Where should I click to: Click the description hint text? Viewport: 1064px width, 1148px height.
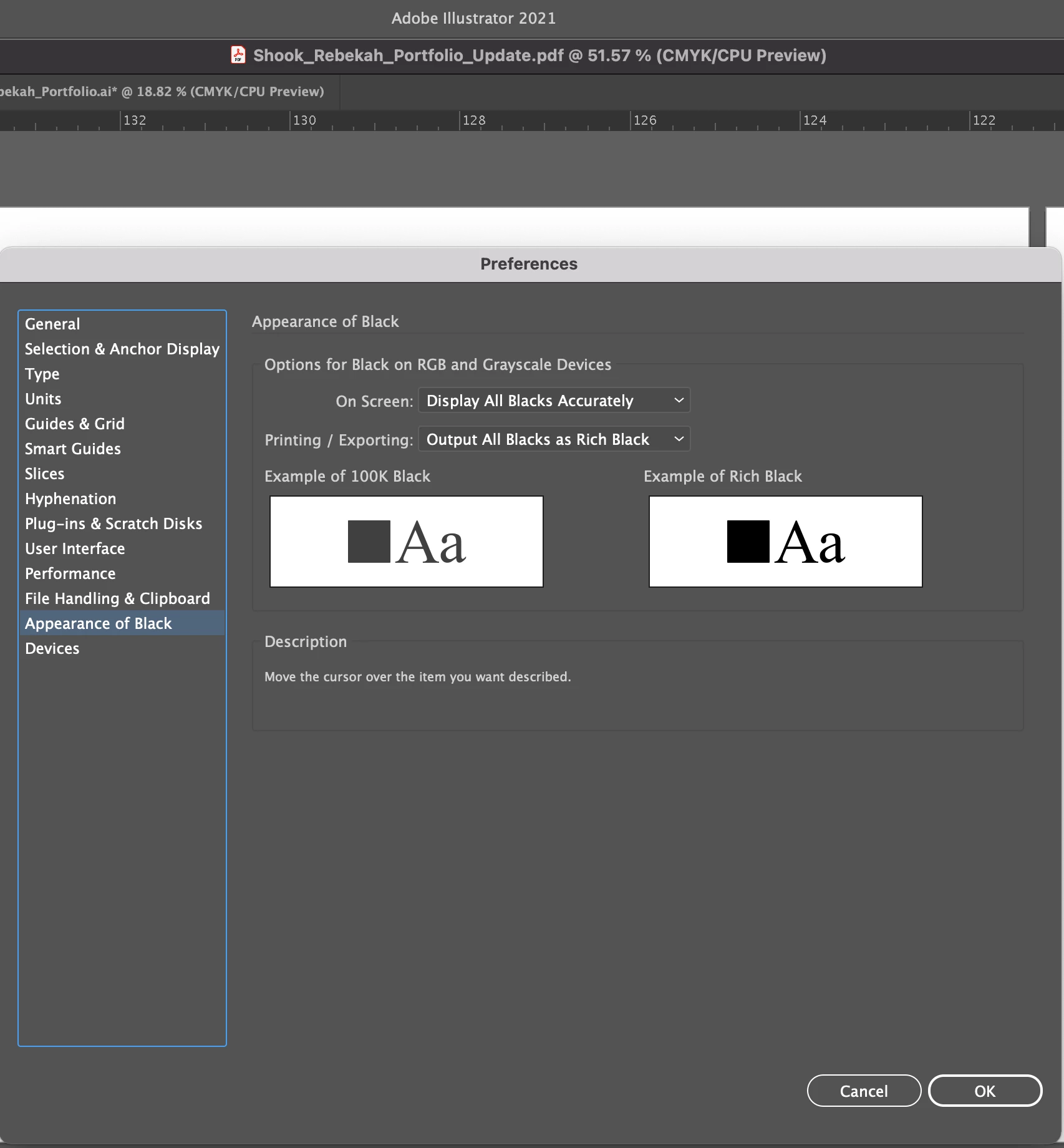coord(418,677)
